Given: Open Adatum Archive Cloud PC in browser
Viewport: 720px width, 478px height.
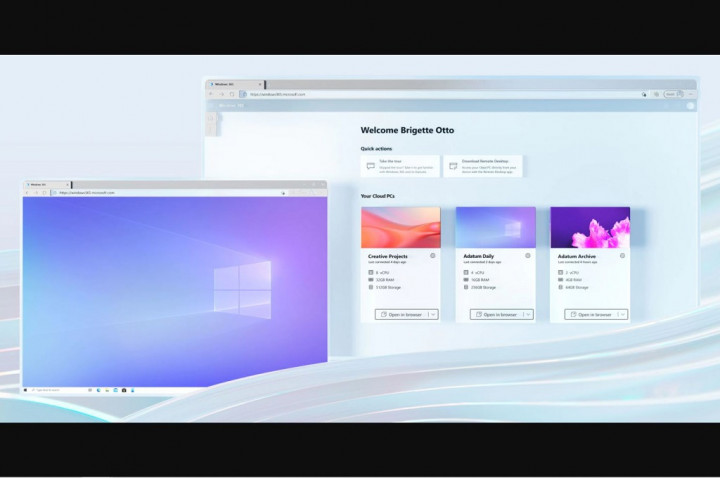Looking at the screenshot, I should (x=591, y=315).
